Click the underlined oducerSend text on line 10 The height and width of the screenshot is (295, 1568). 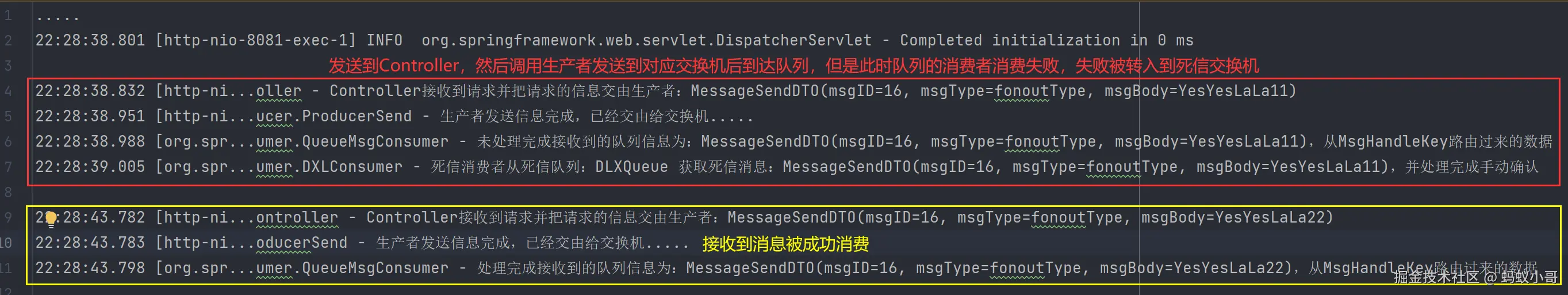click(301, 243)
